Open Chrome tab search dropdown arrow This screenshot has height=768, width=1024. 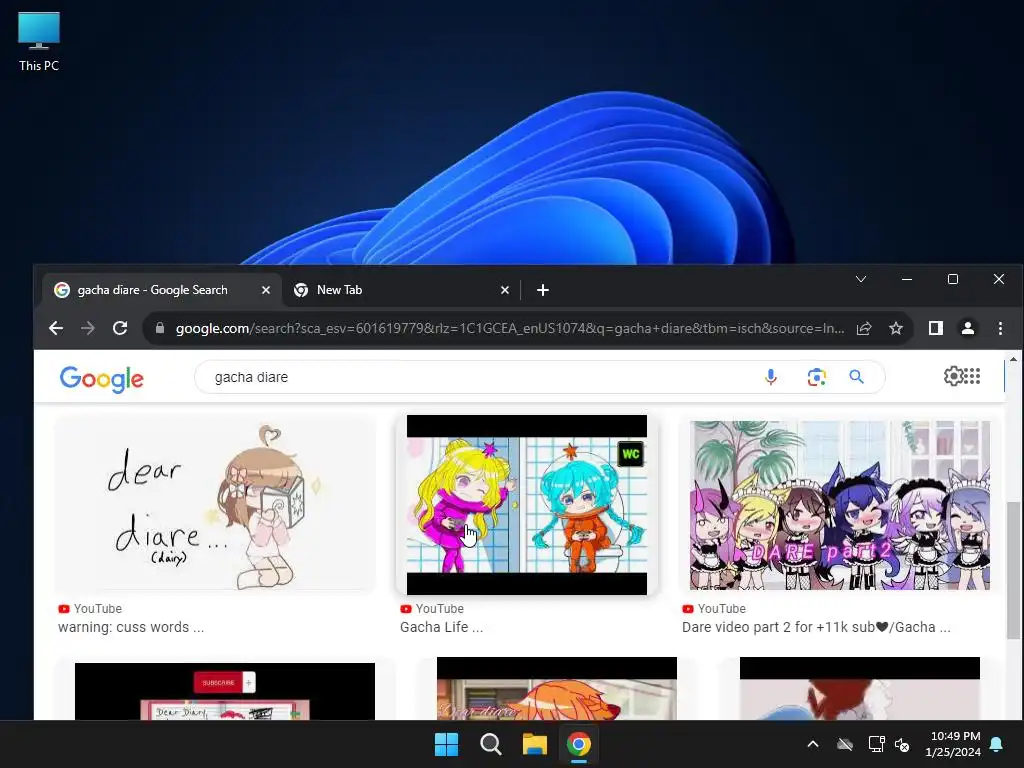click(861, 279)
